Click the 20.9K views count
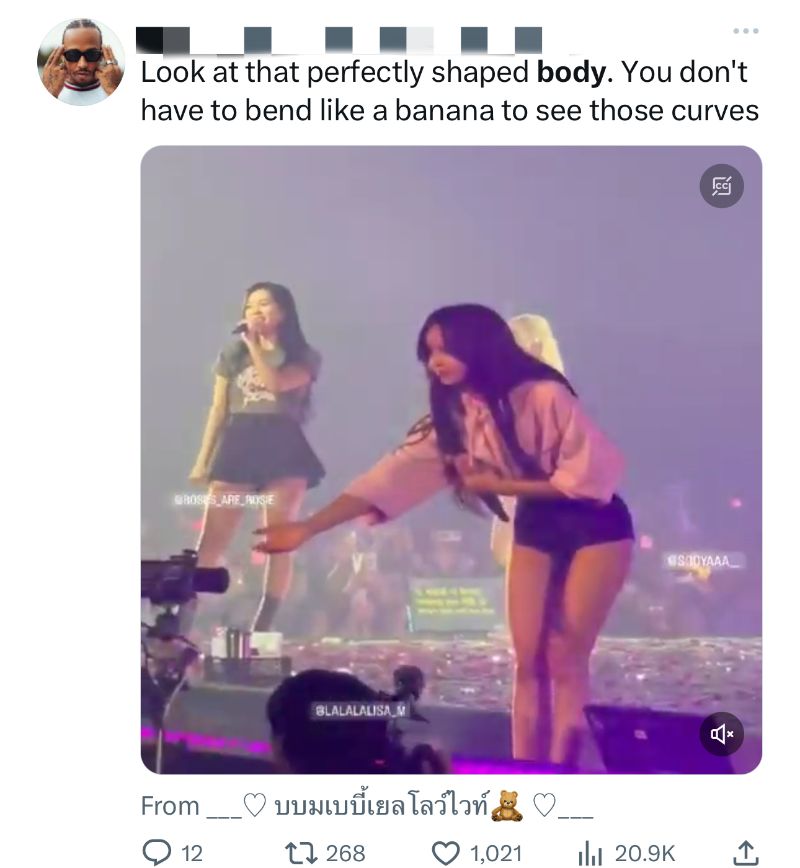Image resolution: width=800 pixels, height=868 pixels. click(x=645, y=853)
